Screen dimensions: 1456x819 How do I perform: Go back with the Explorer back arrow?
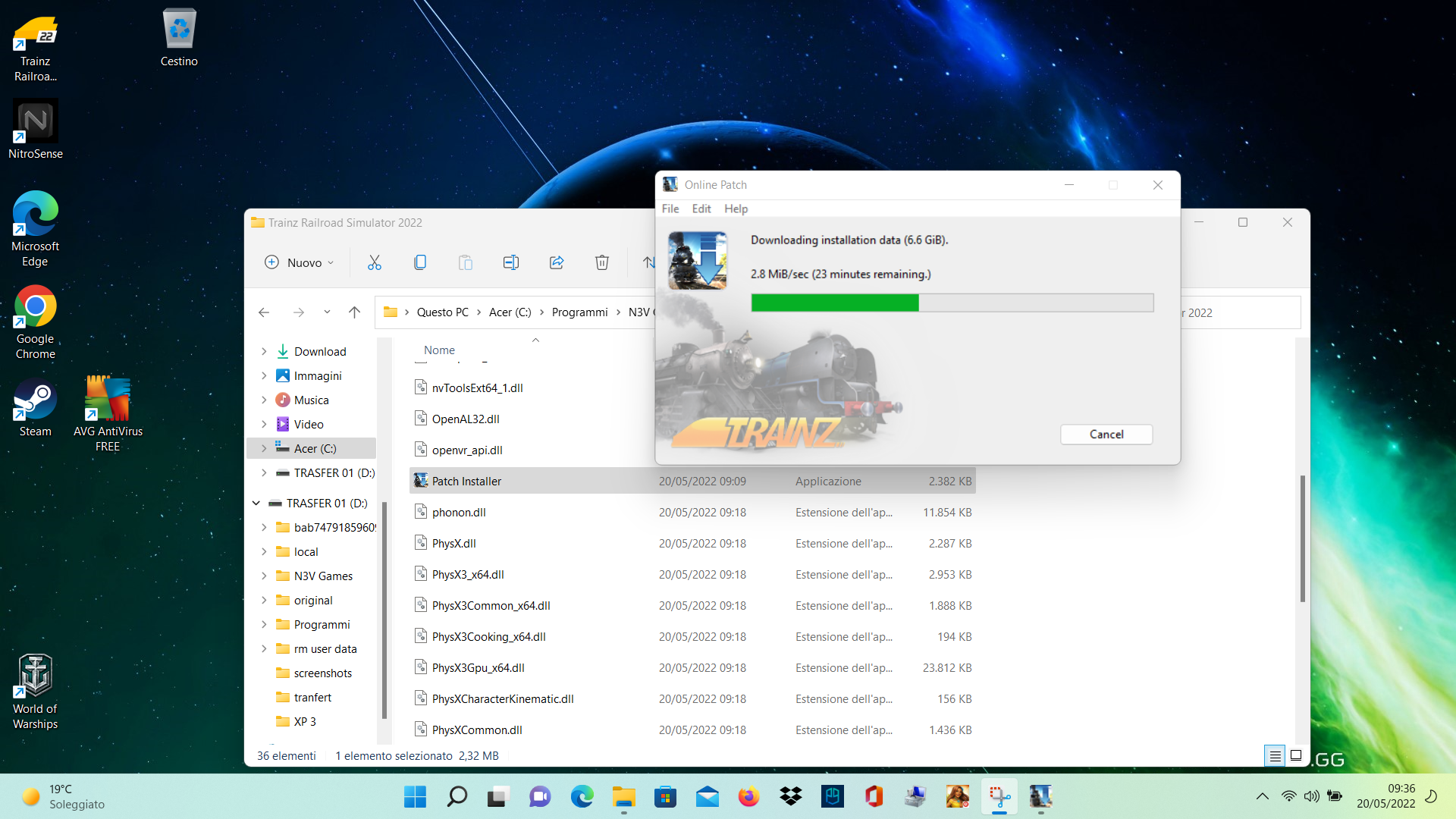[x=264, y=312]
